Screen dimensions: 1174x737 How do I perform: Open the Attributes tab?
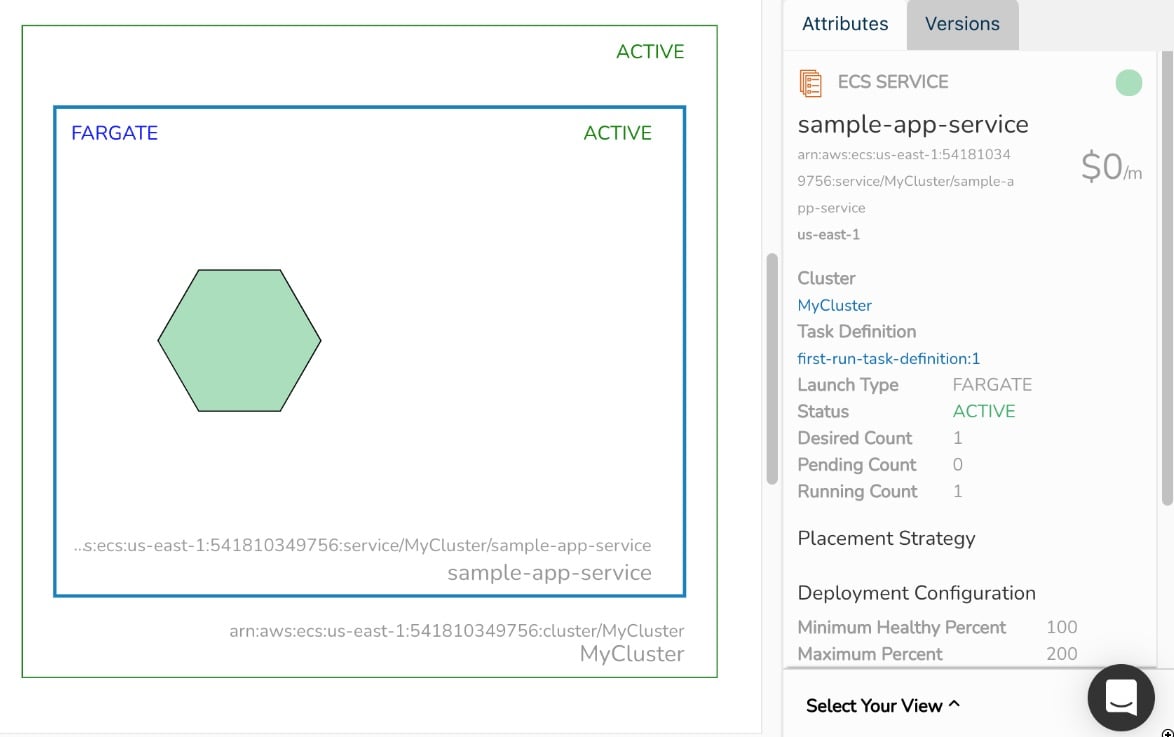click(x=844, y=23)
